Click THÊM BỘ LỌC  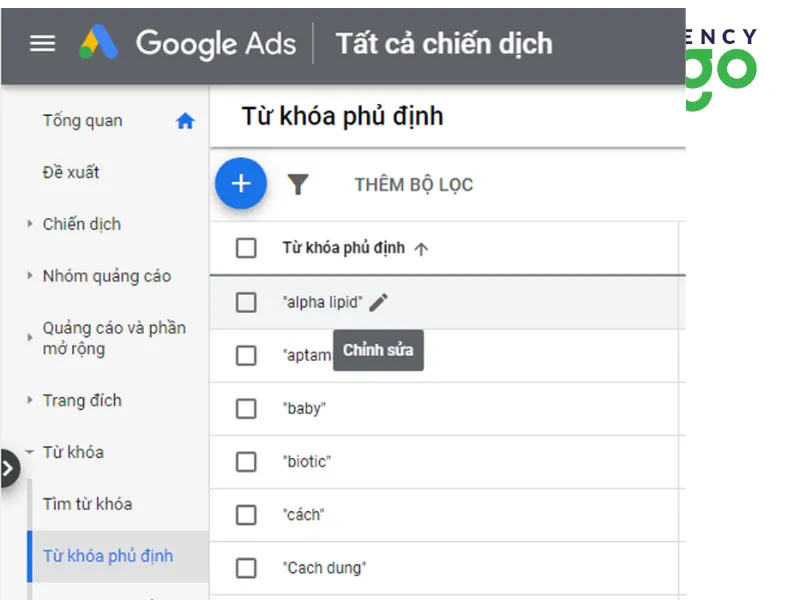coord(414,184)
